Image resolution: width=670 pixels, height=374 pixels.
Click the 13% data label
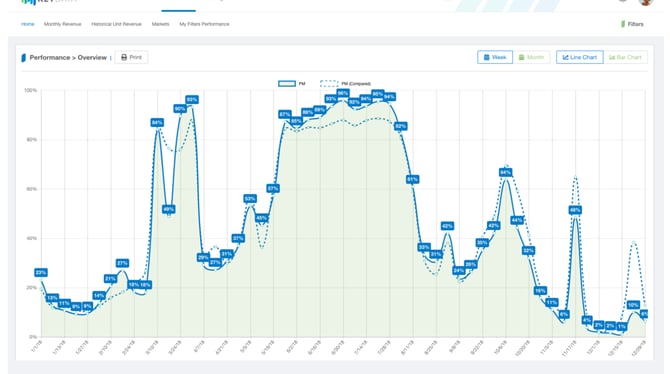[x=52, y=298]
